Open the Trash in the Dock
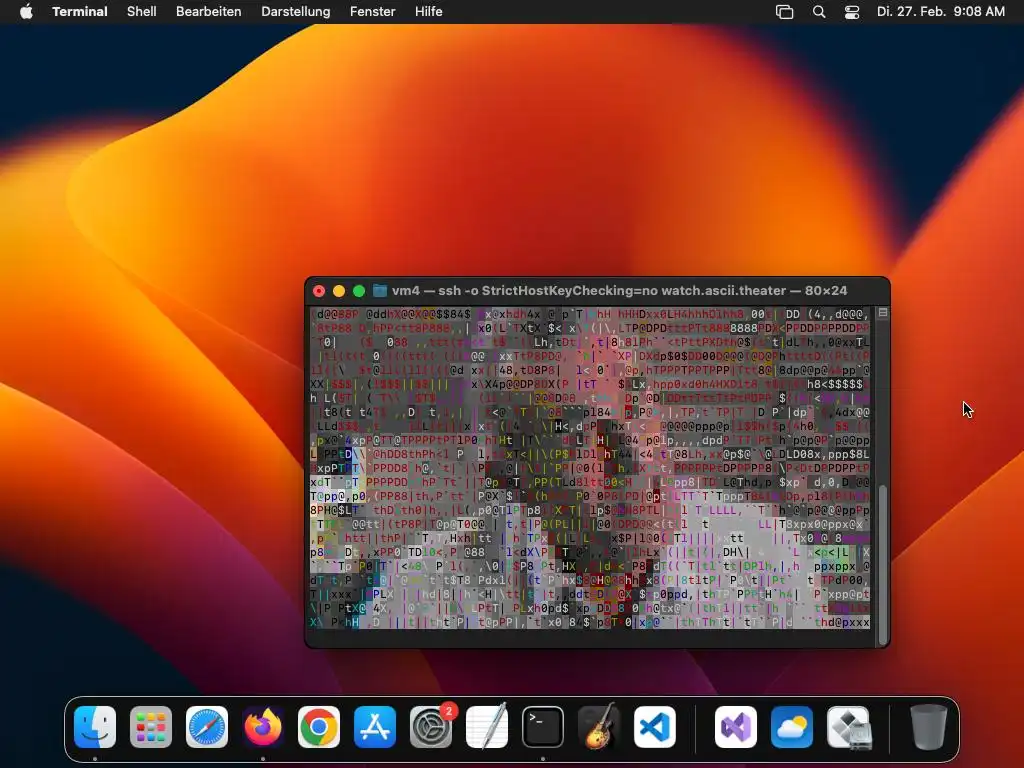The height and width of the screenshot is (768, 1024). pyautogui.click(x=929, y=727)
